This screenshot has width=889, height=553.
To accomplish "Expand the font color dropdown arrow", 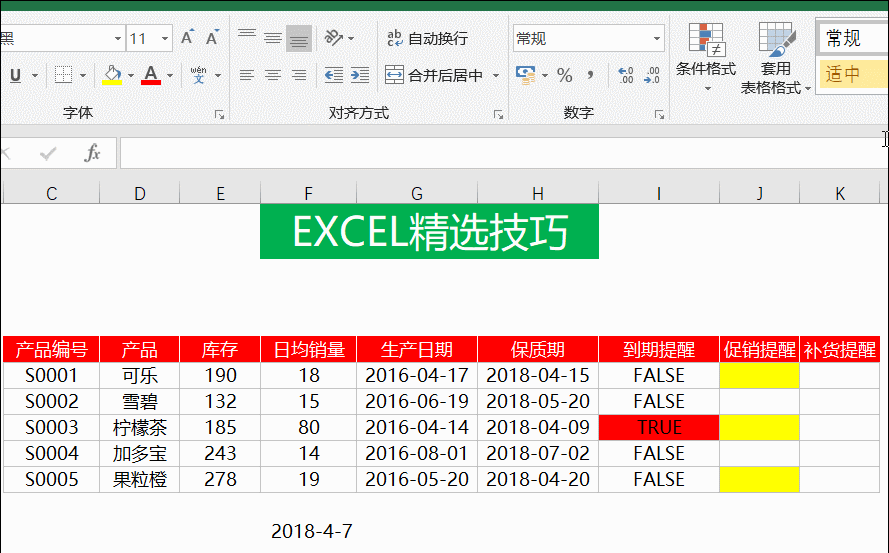I will pos(170,75).
